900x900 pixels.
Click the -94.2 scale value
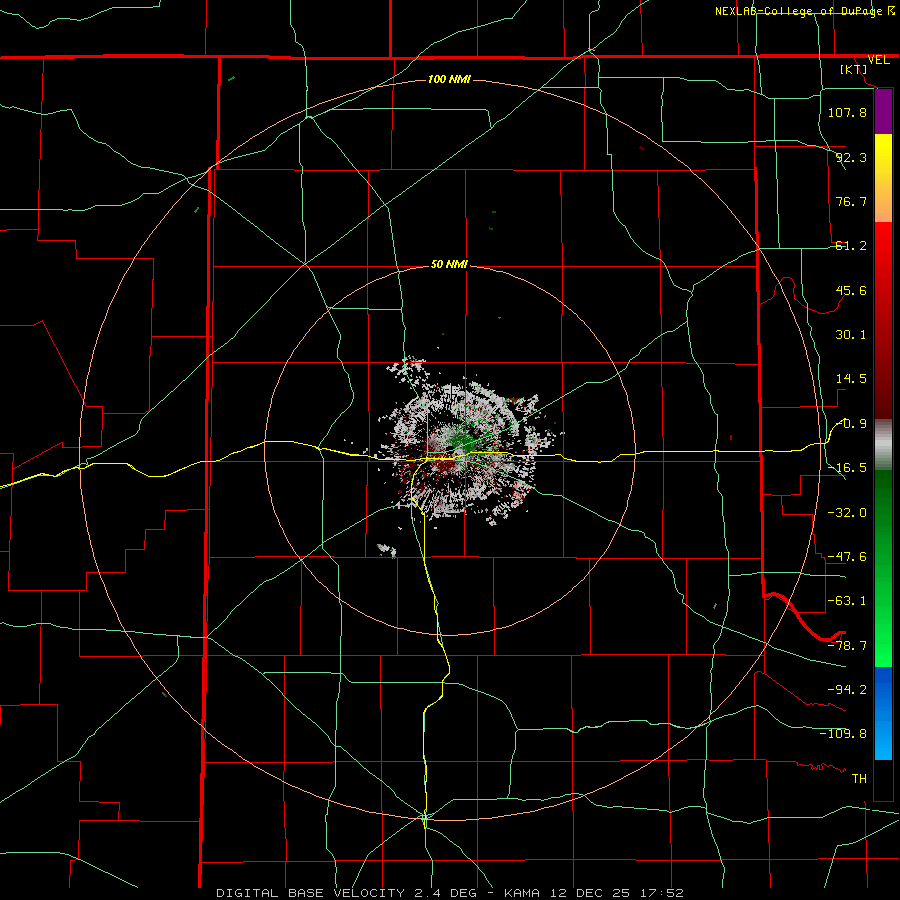click(x=847, y=689)
